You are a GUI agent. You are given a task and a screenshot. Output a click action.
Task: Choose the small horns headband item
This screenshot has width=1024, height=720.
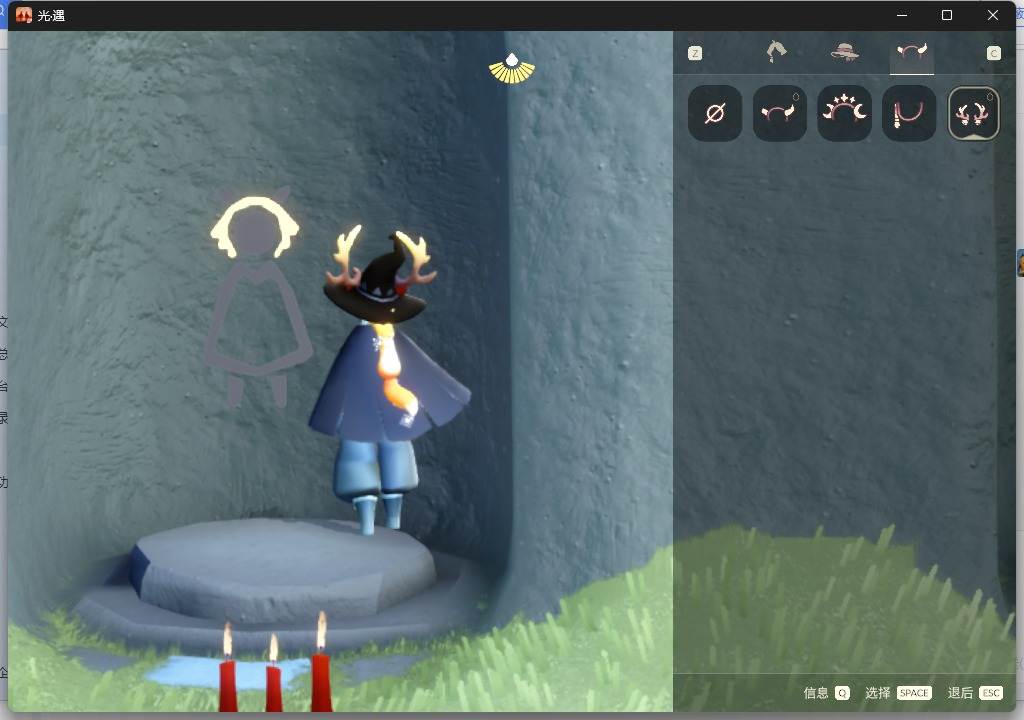[x=779, y=113]
